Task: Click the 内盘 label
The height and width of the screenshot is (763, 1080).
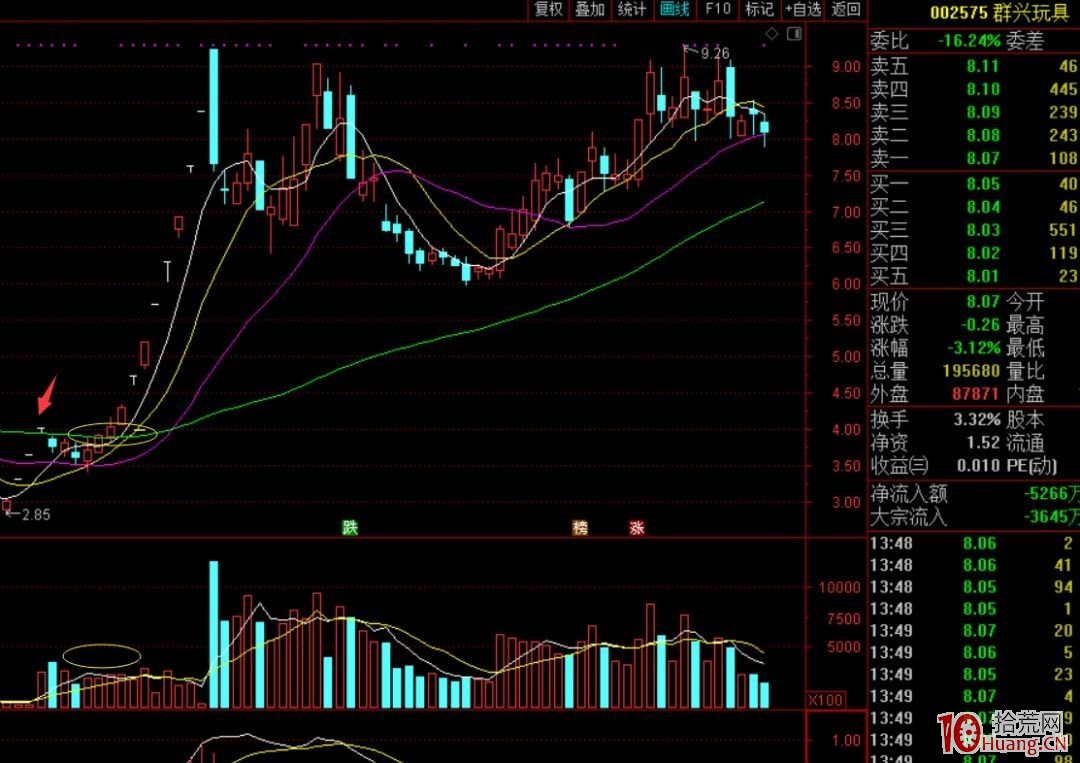Action: point(1025,393)
